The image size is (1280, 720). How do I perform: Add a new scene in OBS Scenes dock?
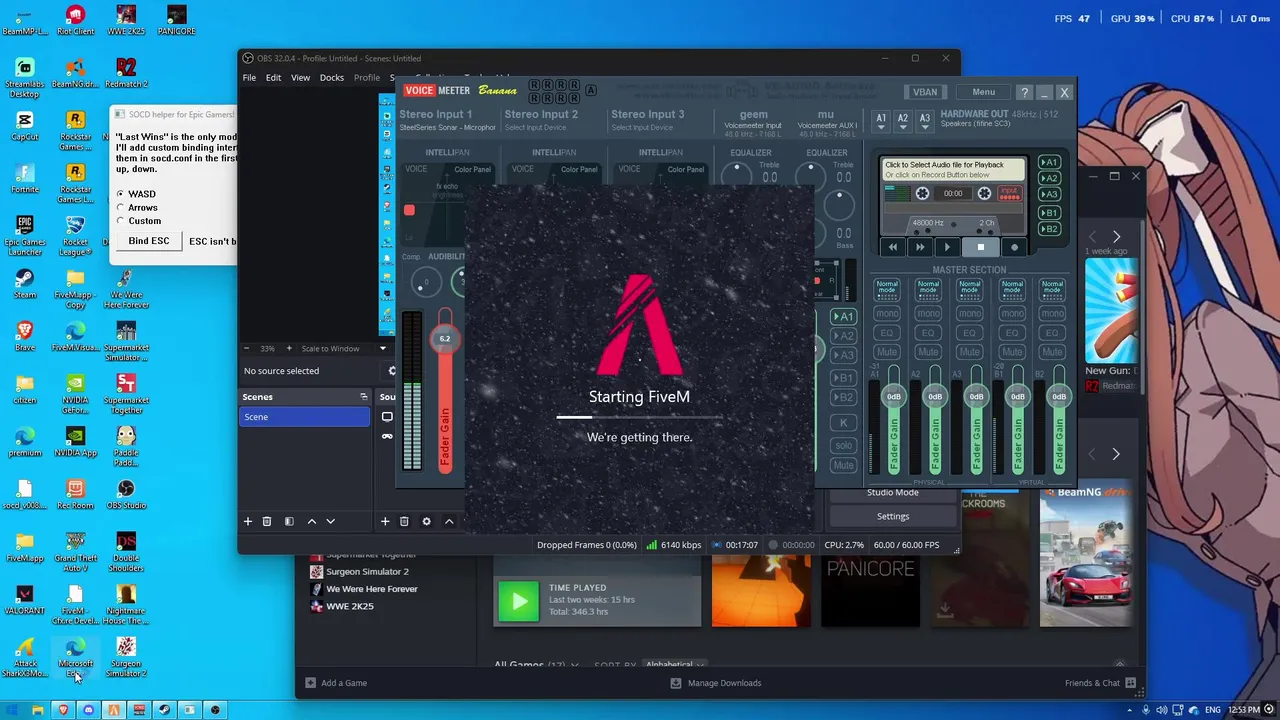[248, 521]
